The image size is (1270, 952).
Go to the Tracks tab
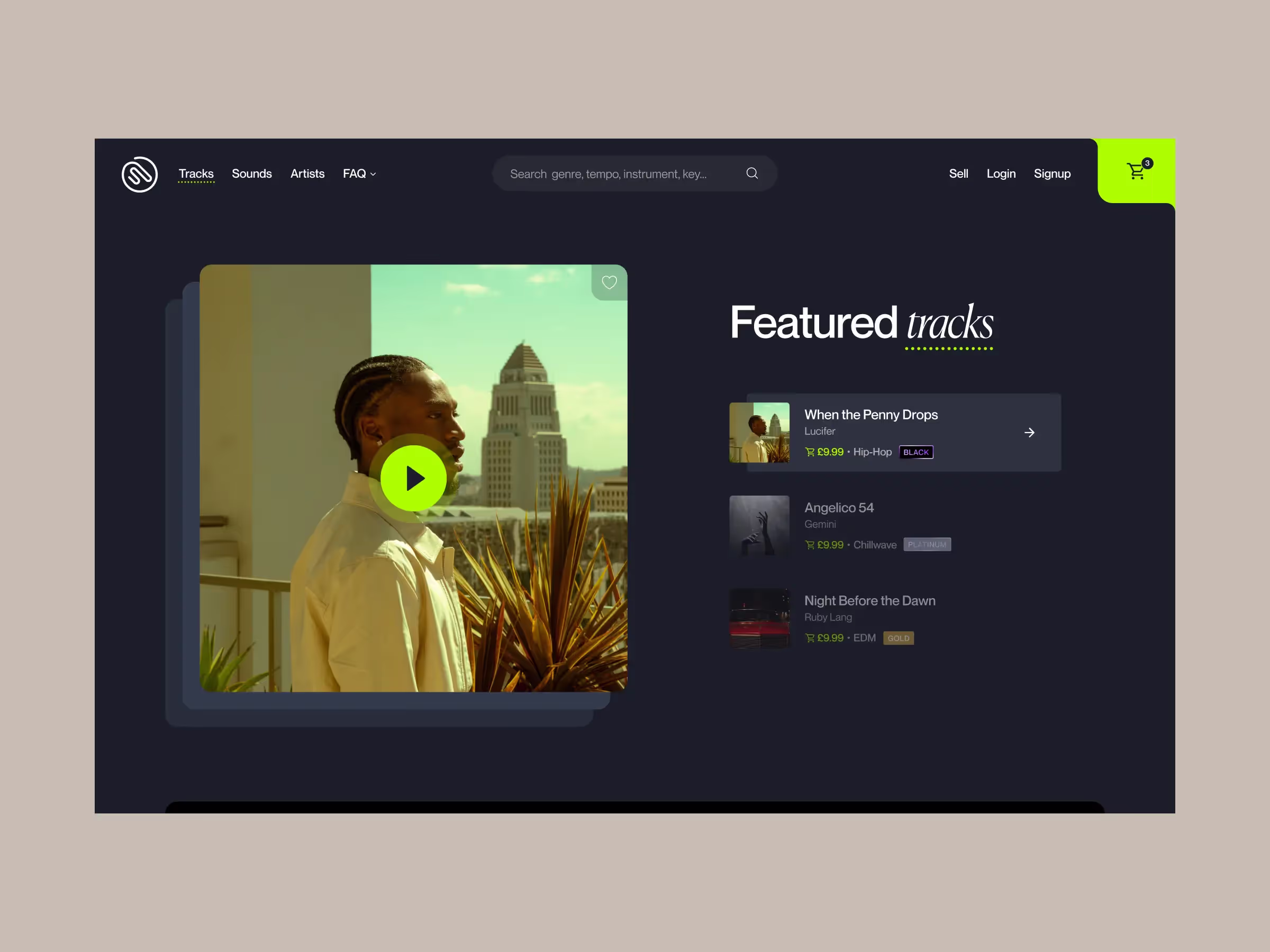click(196, 174)
